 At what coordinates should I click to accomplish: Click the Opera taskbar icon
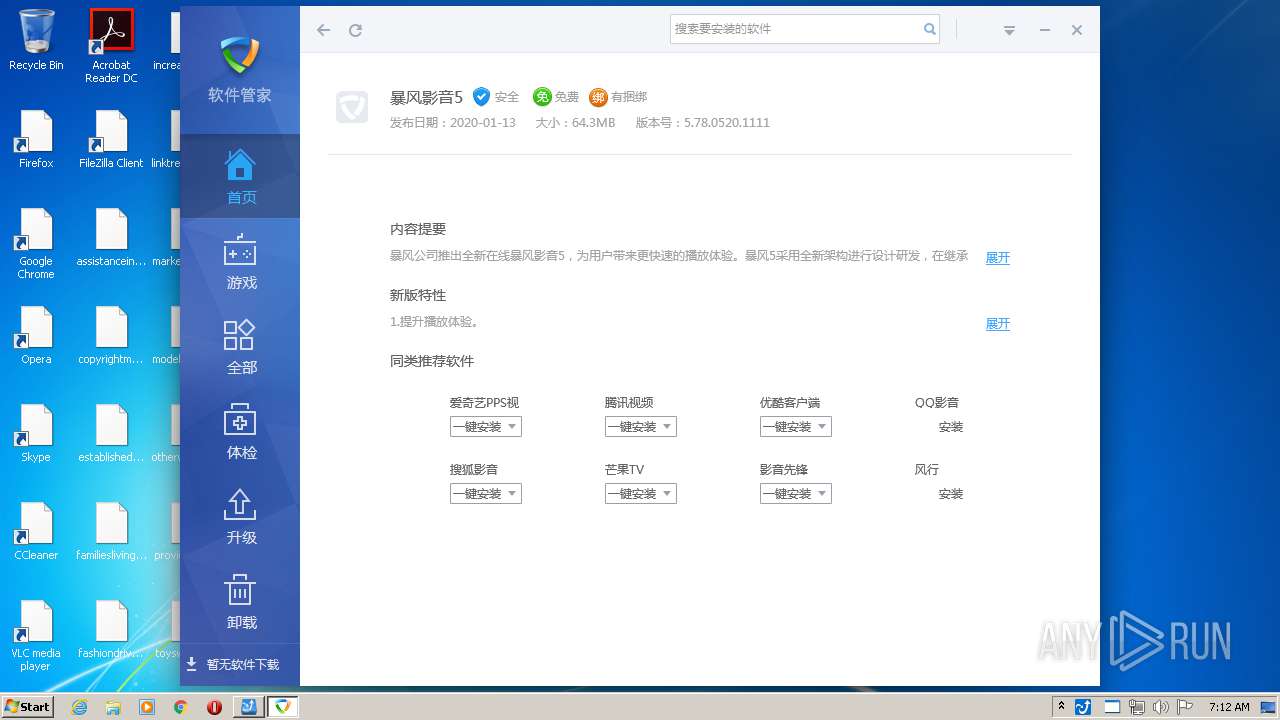tap(214, 707)
